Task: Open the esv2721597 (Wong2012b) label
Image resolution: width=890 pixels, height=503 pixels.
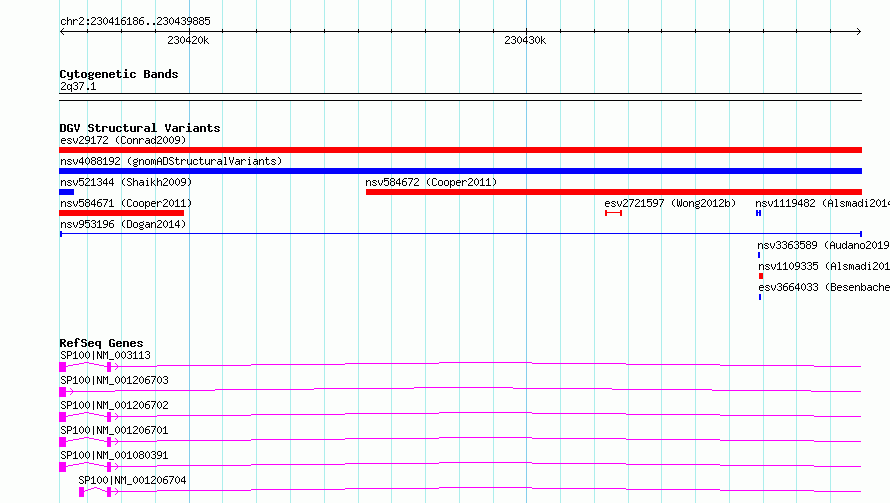Action: tap(670, 203)
